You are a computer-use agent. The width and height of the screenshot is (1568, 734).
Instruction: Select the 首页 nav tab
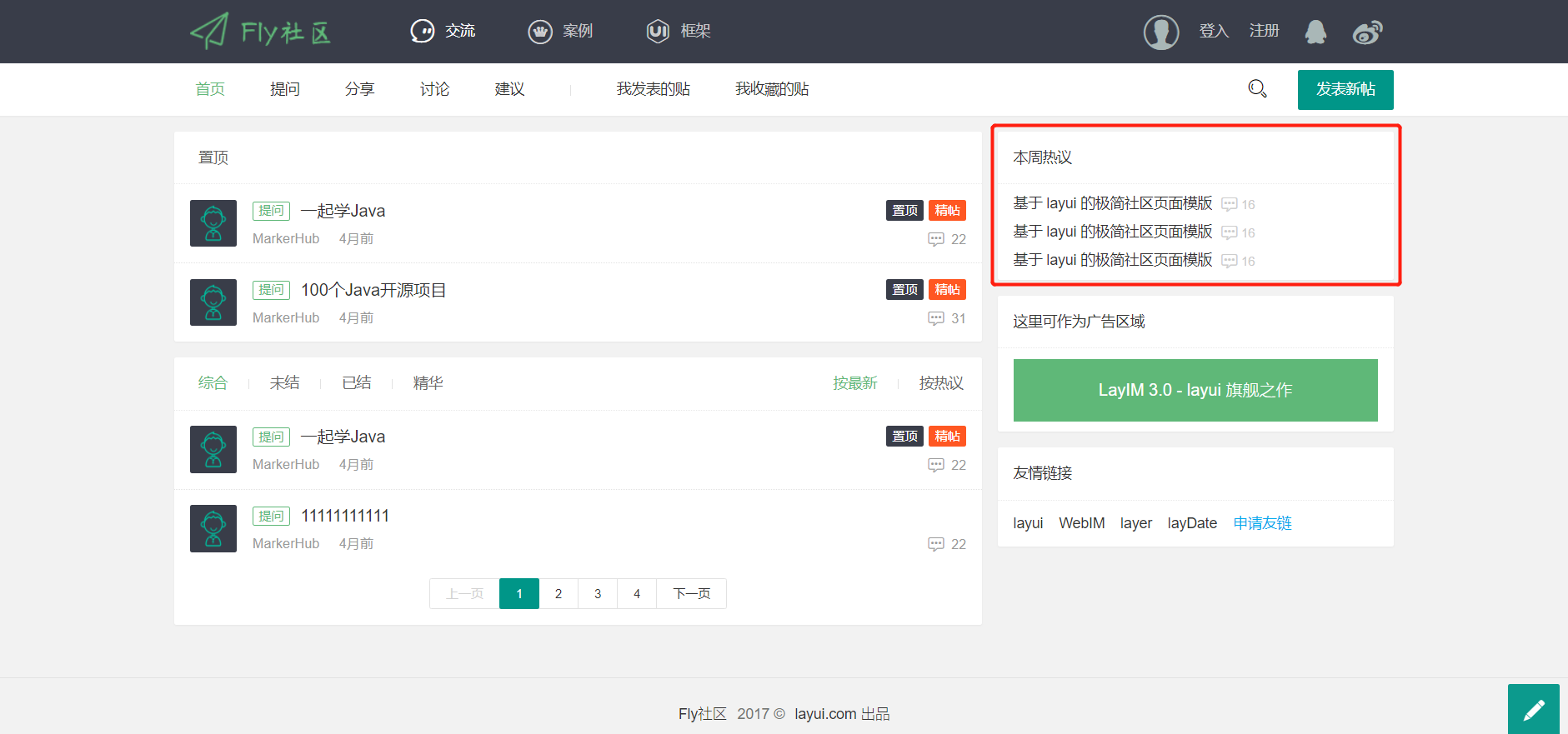coord(210,89)
